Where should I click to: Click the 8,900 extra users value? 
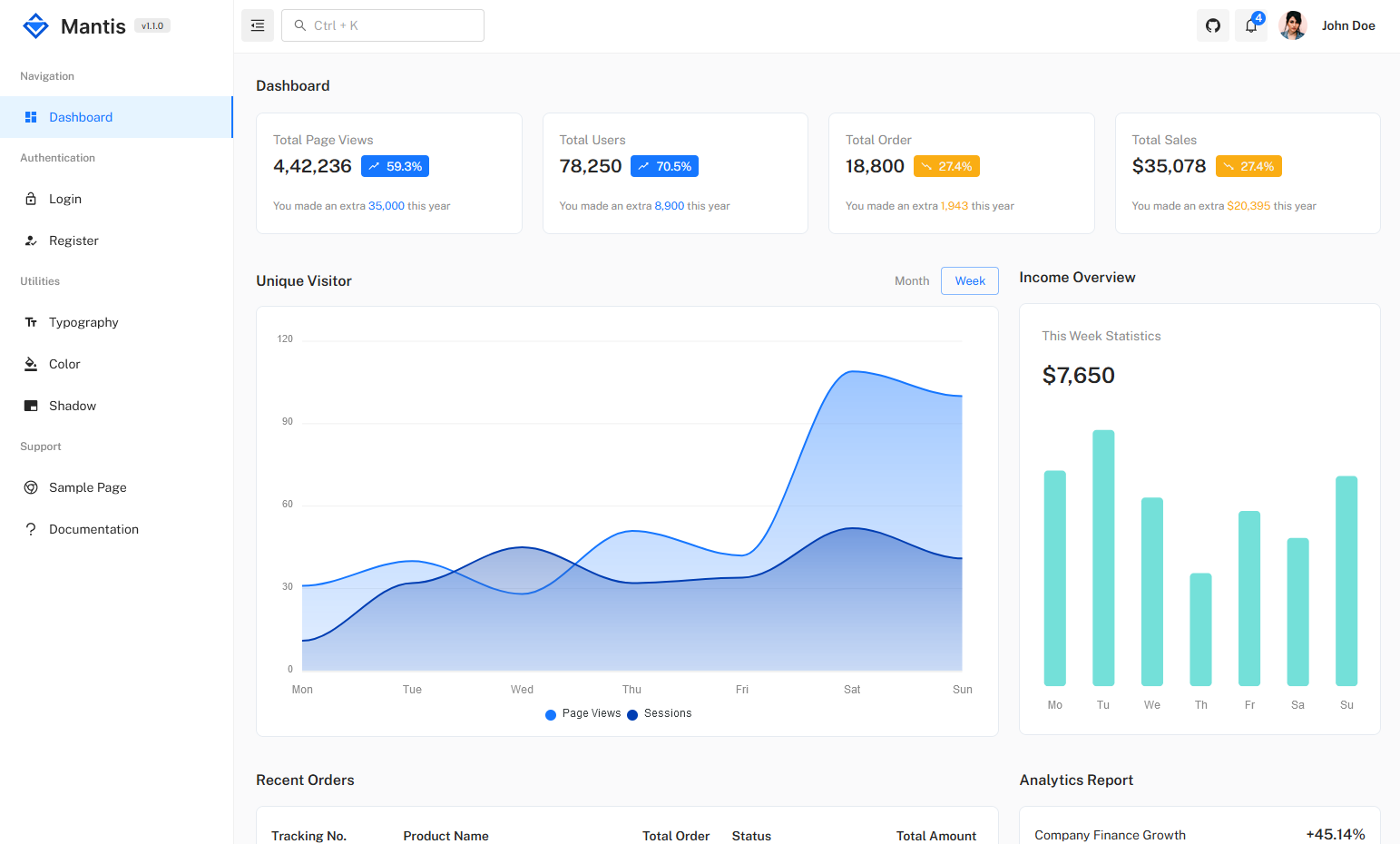coord(670,206)
